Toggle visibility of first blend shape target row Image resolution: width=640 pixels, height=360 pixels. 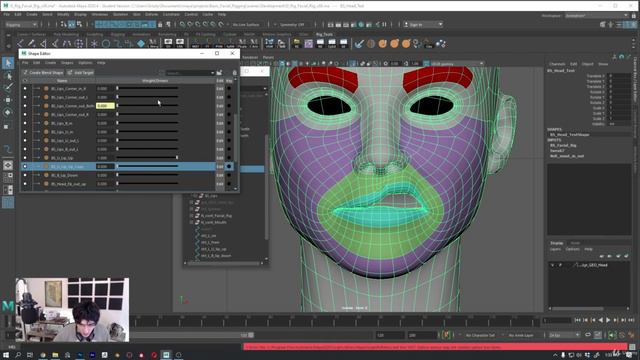[x=25, y=88]
